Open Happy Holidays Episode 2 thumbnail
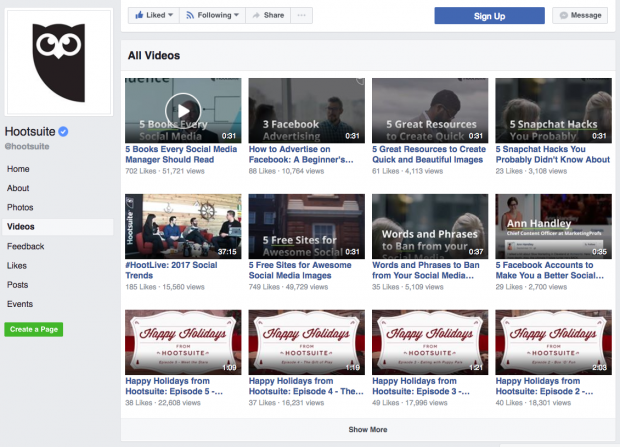Screen dimensions: 620x447 point(553,342)
